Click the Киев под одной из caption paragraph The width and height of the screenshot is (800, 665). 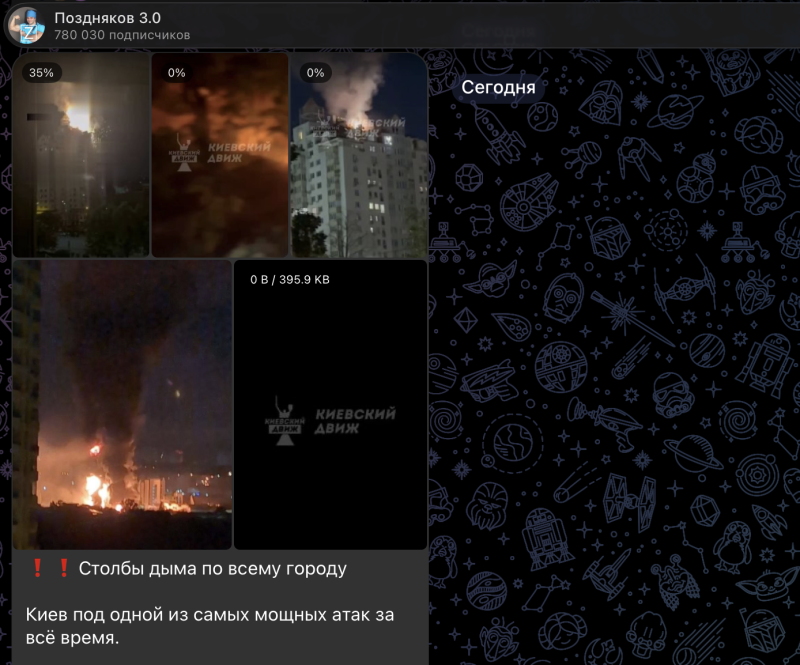210,626
